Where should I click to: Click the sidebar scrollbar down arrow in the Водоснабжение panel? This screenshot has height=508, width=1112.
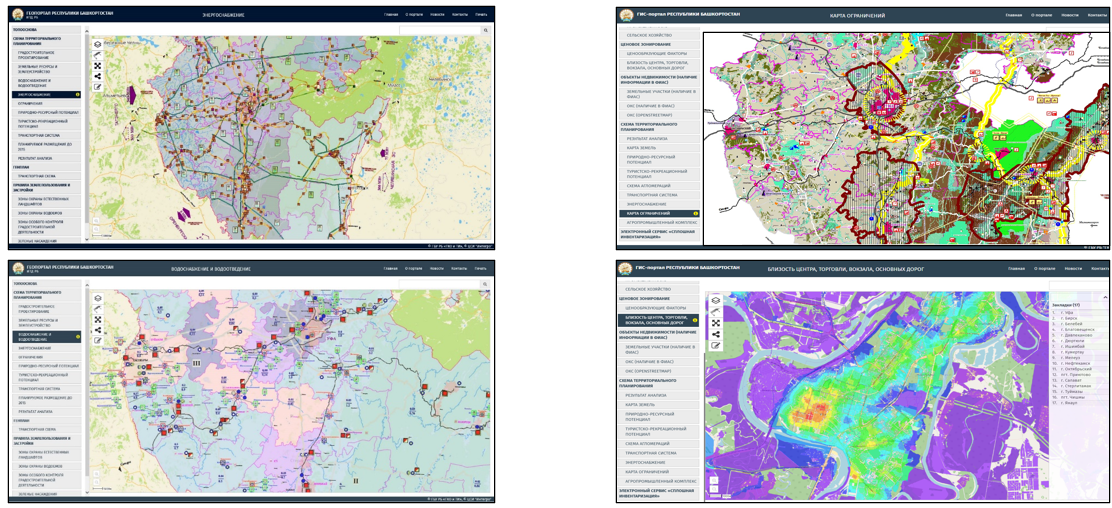(x=88, y=493)
